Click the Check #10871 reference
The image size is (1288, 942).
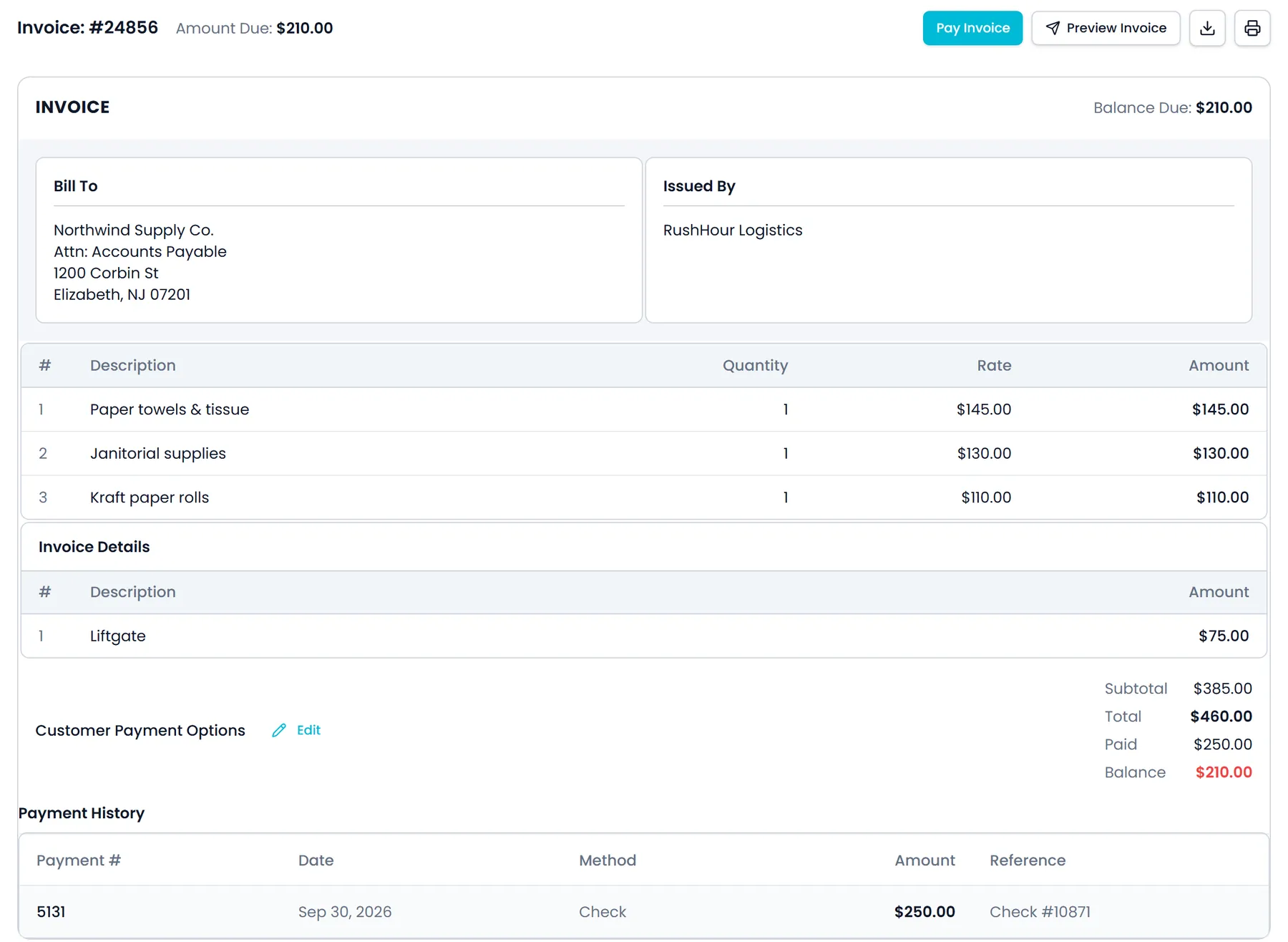[x=1040, y=912]
